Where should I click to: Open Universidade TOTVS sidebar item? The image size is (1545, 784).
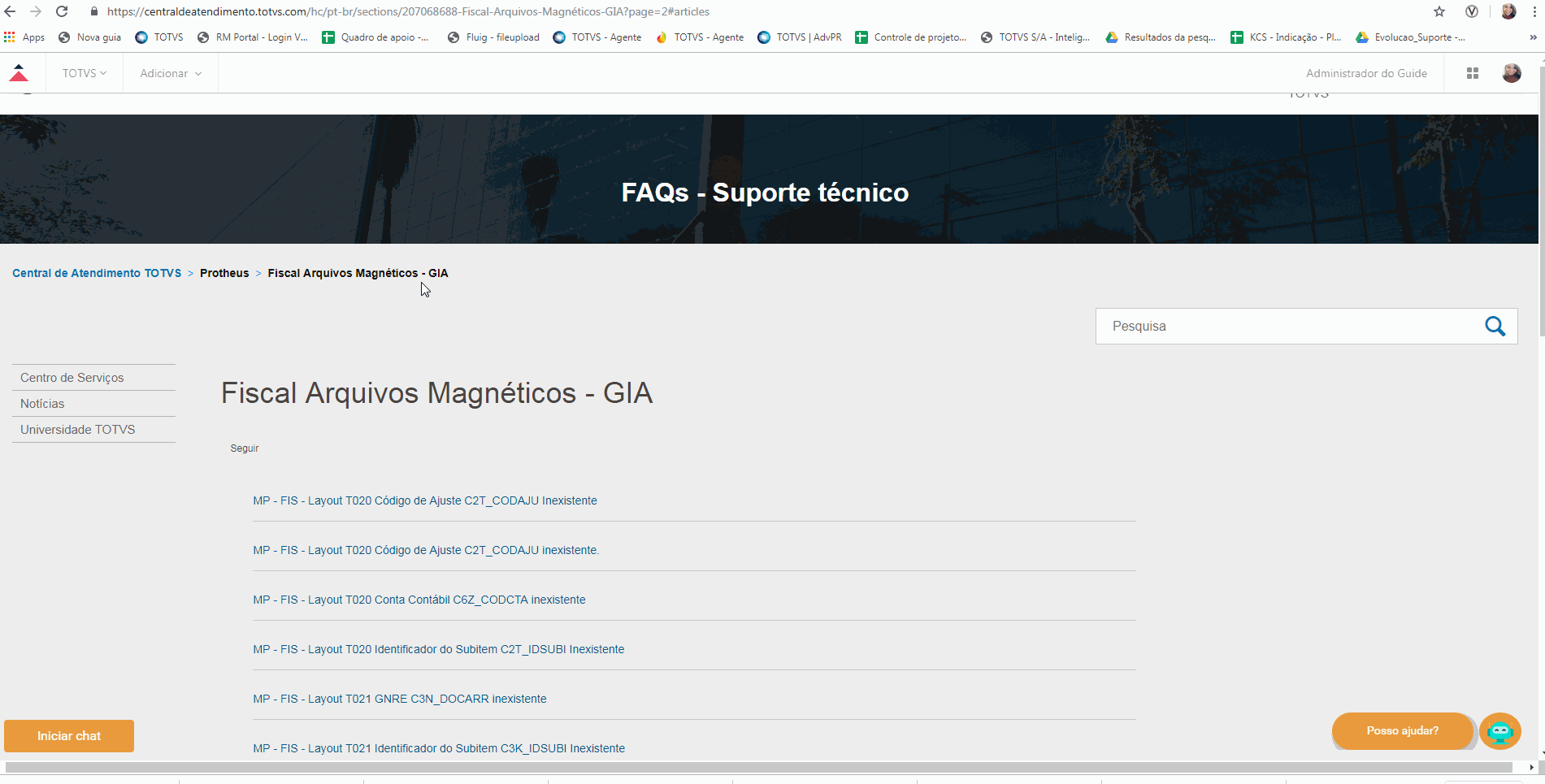pyautogui.click(x=93, y=430)
